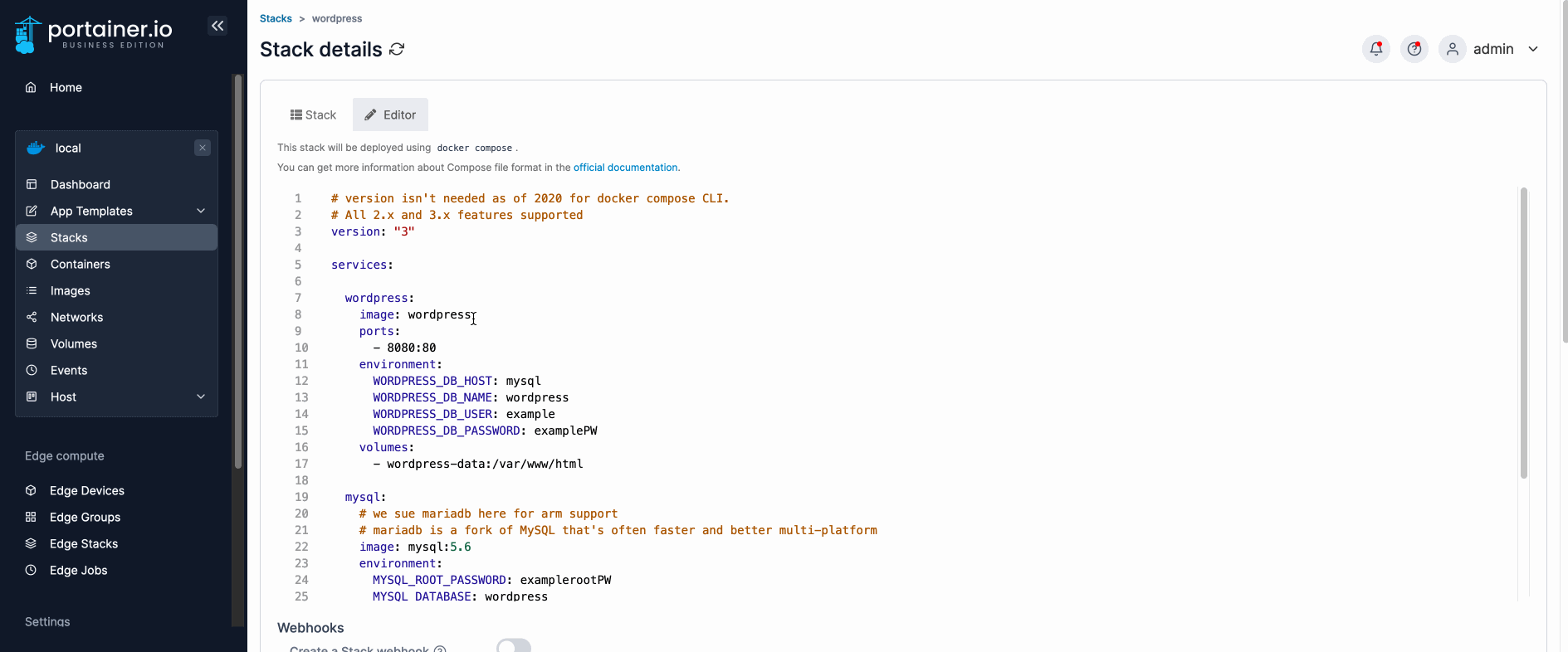Click the 'services:' line in editor
This screenshot has height=652, width=1568.
362,265
